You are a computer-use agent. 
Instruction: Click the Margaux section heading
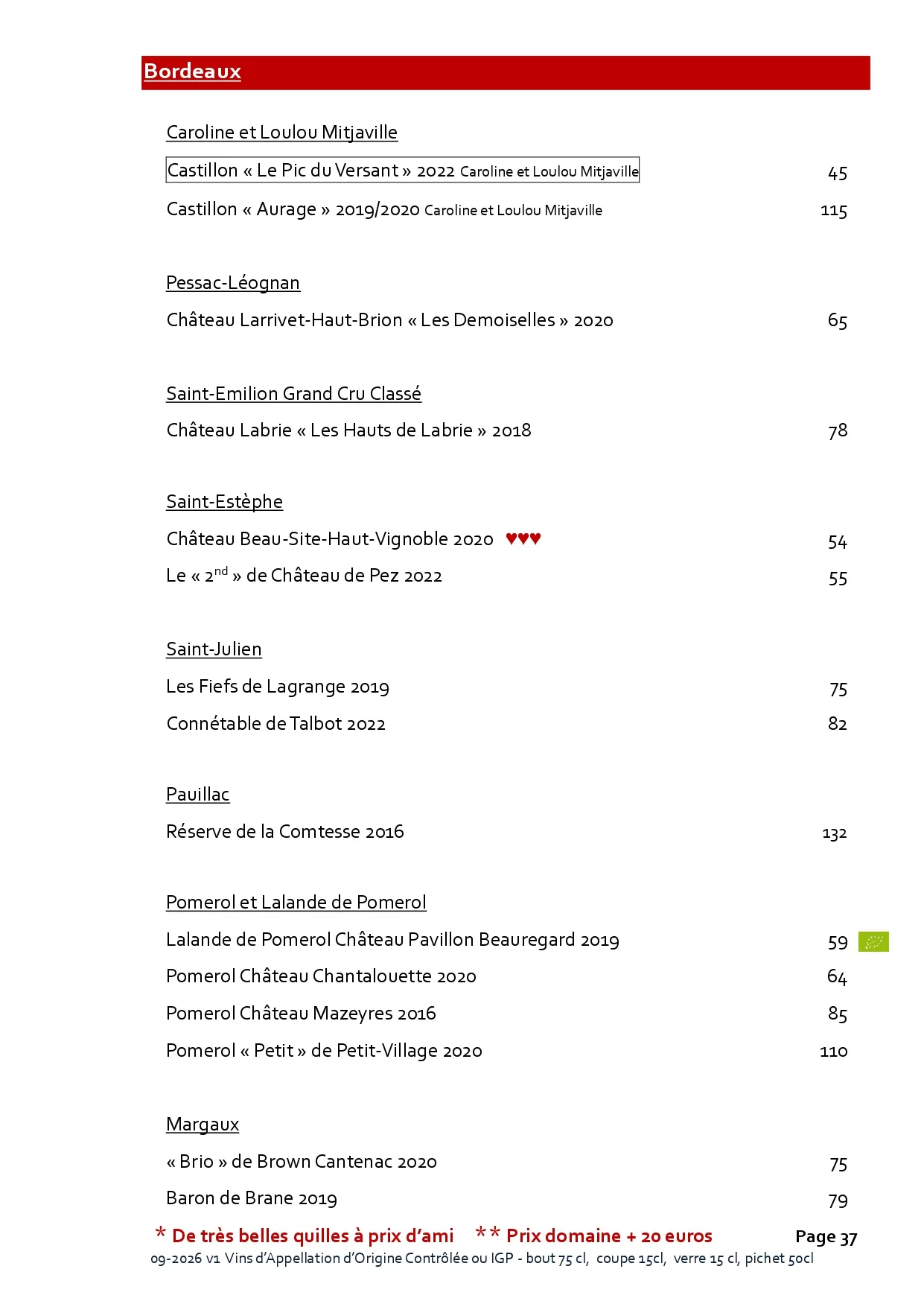pos(203,1125)
